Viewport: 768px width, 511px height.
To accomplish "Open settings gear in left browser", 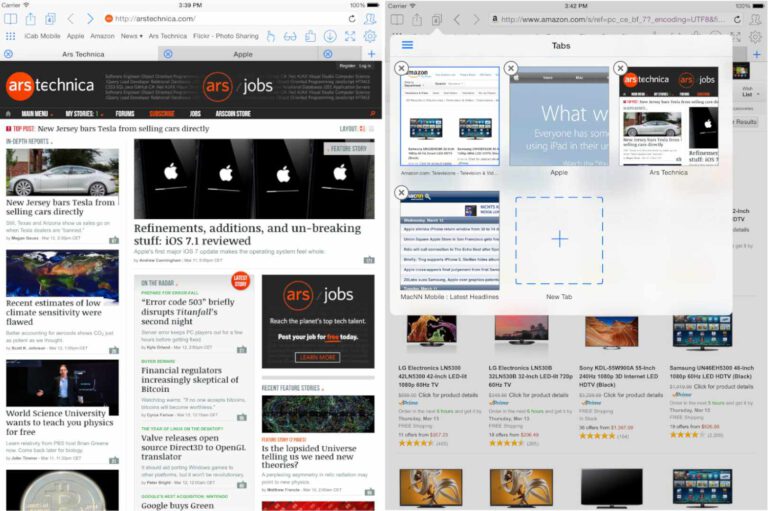I will (370, 36).
